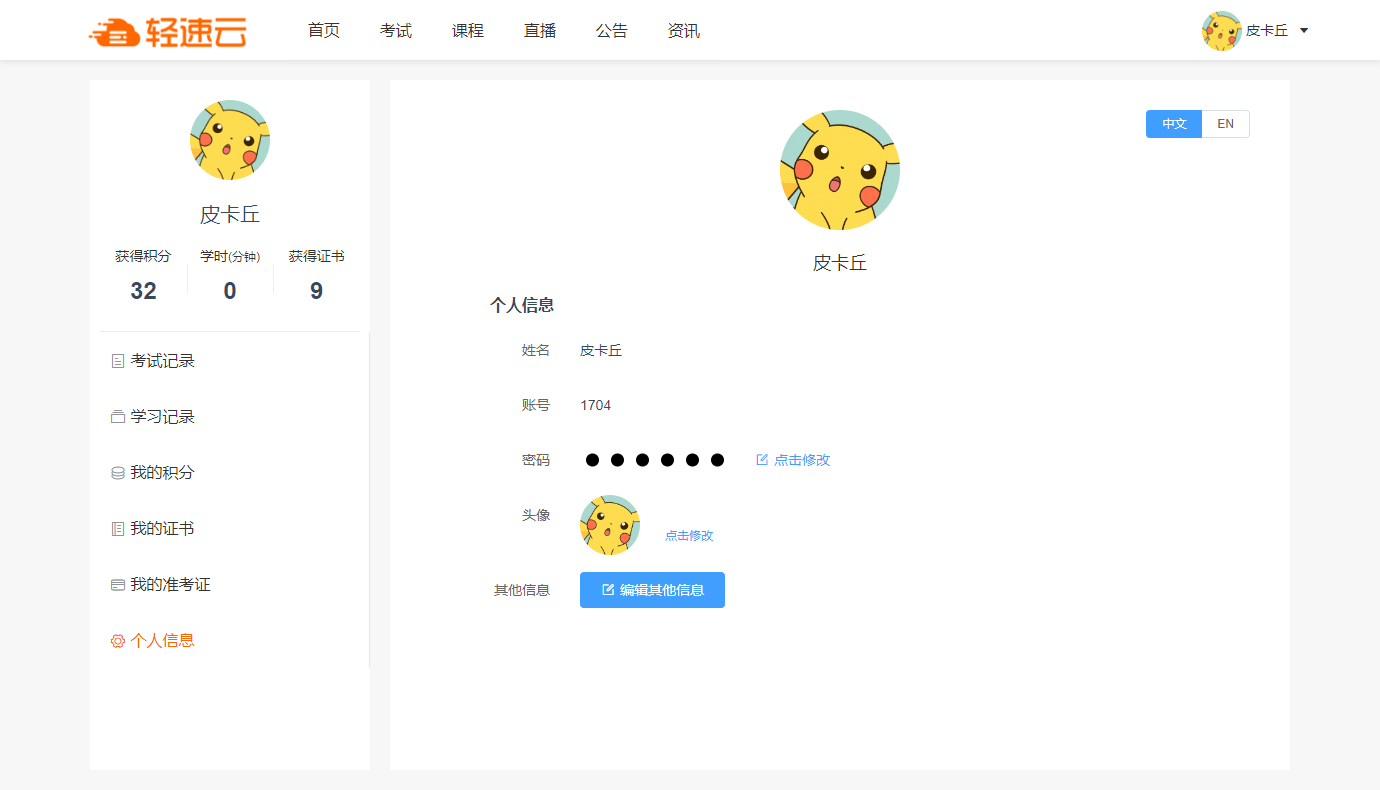Click the pencil icon in 编辑其他信息 button
The height and width of the screenshot is (790, 1380).
pyautogui.click(x=608, y=590)
